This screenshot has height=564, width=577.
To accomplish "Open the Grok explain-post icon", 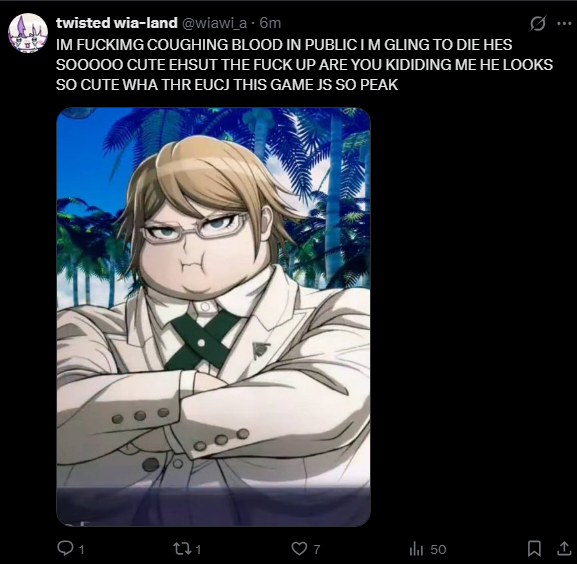I will click(x=538, y=24).
